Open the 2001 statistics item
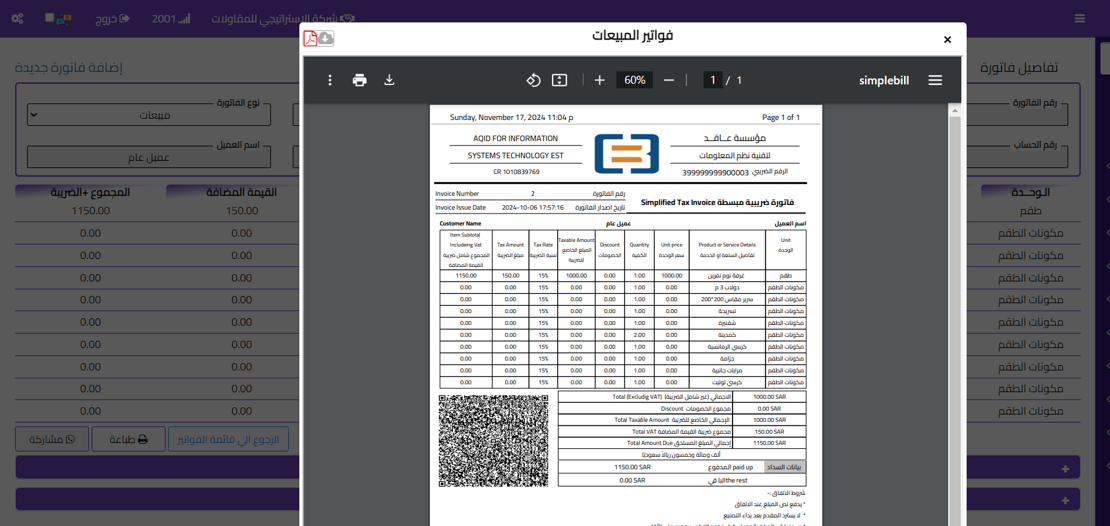1110x526 pixels. [171, 18]
